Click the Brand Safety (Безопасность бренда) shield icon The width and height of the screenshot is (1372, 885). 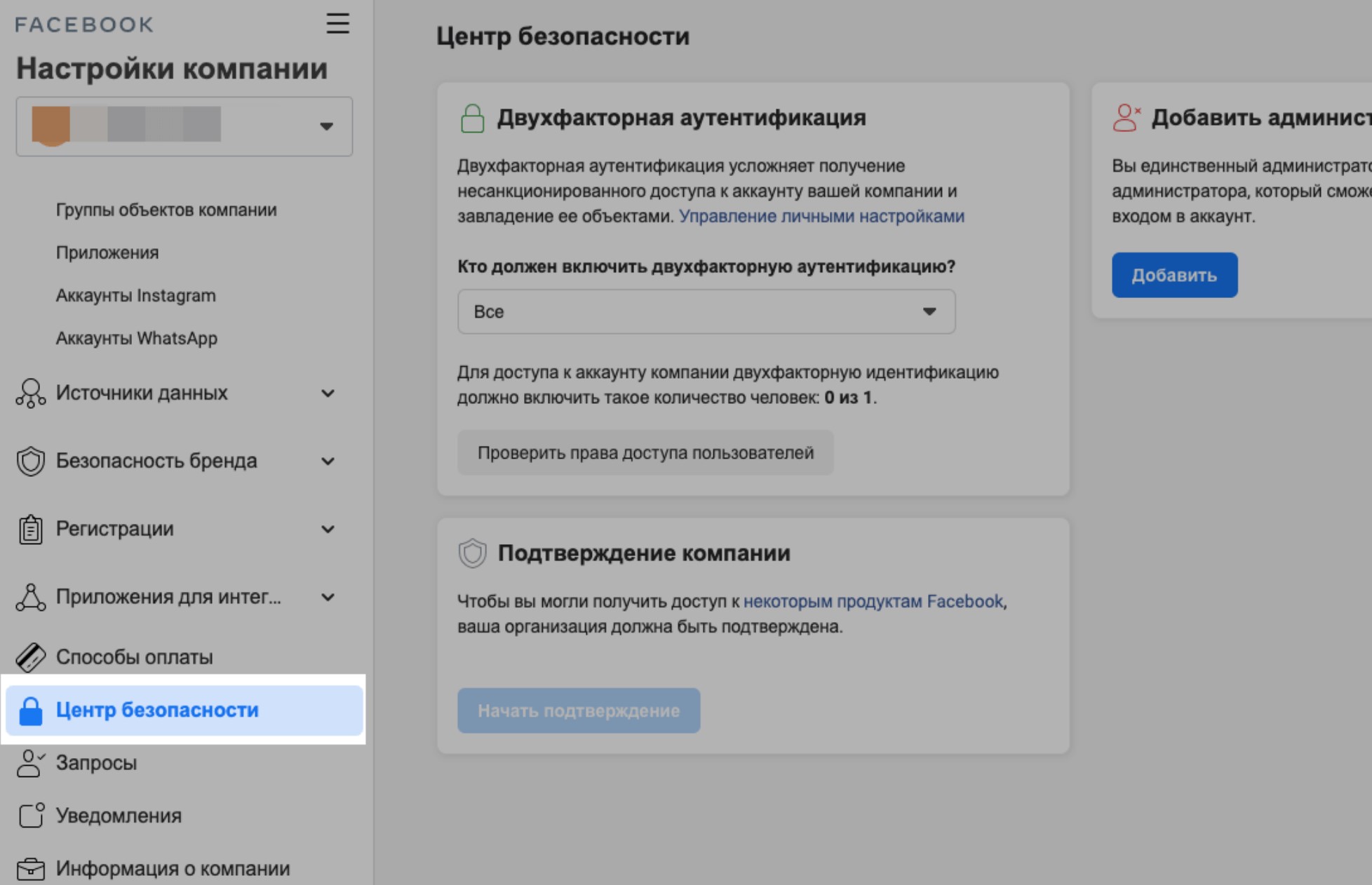[30, 461]
